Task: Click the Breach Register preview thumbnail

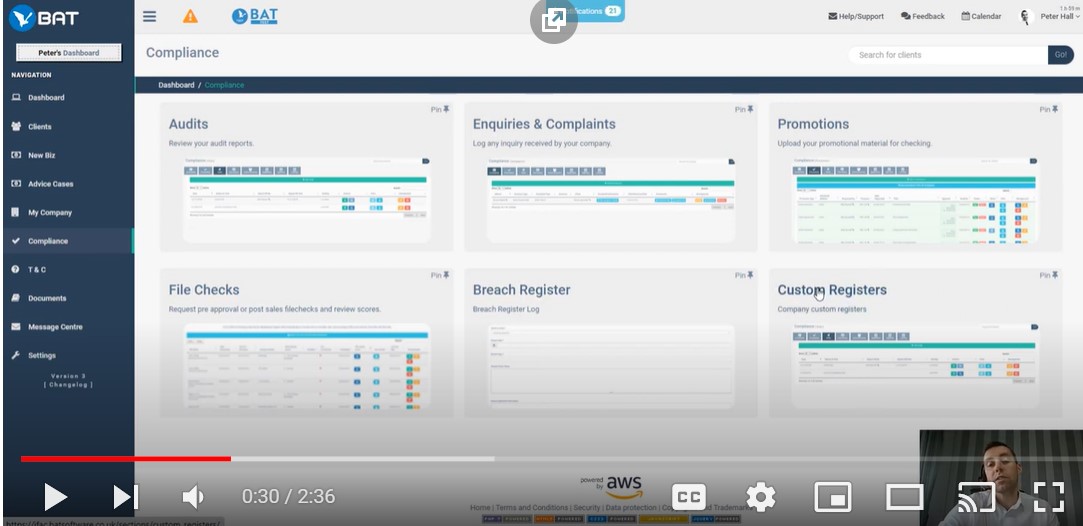Action: pyautogui.click(x=611, y=366)
